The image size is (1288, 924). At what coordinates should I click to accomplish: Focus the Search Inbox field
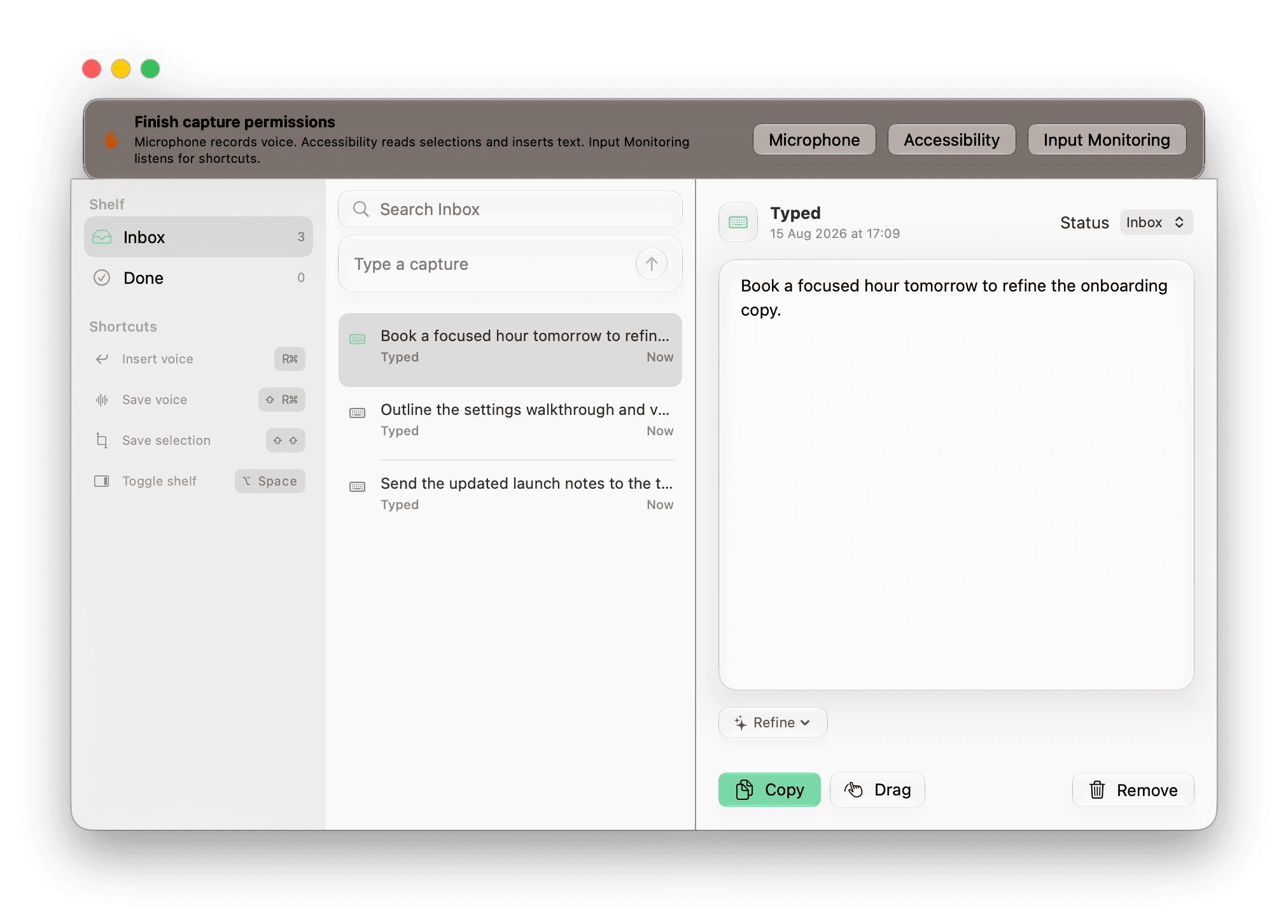tap(510, 209)
